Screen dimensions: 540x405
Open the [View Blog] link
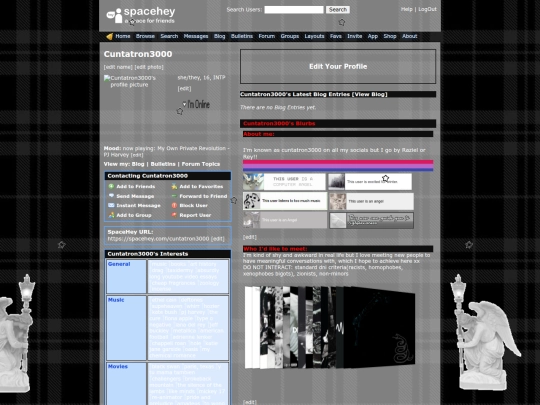(x=370, y=94)
